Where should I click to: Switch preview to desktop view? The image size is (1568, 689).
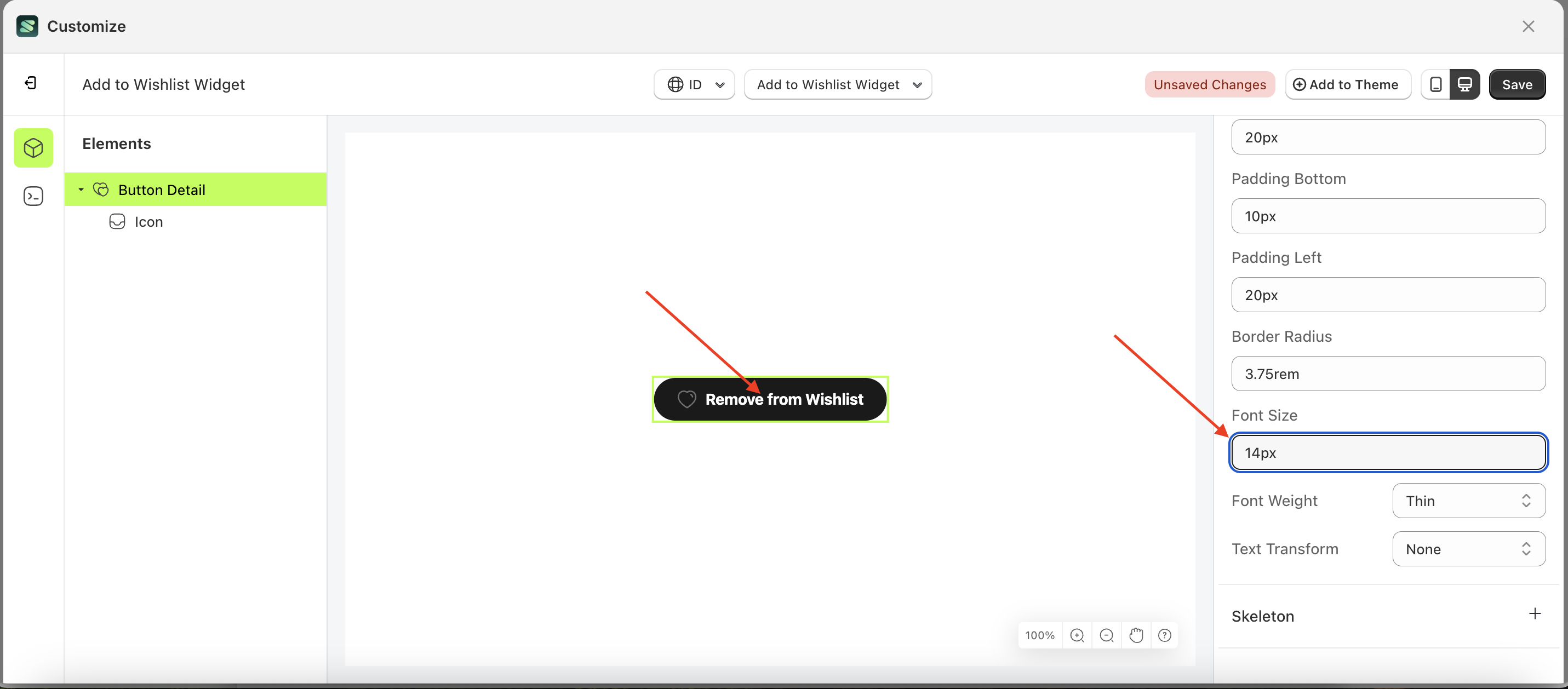(1466, 84)
